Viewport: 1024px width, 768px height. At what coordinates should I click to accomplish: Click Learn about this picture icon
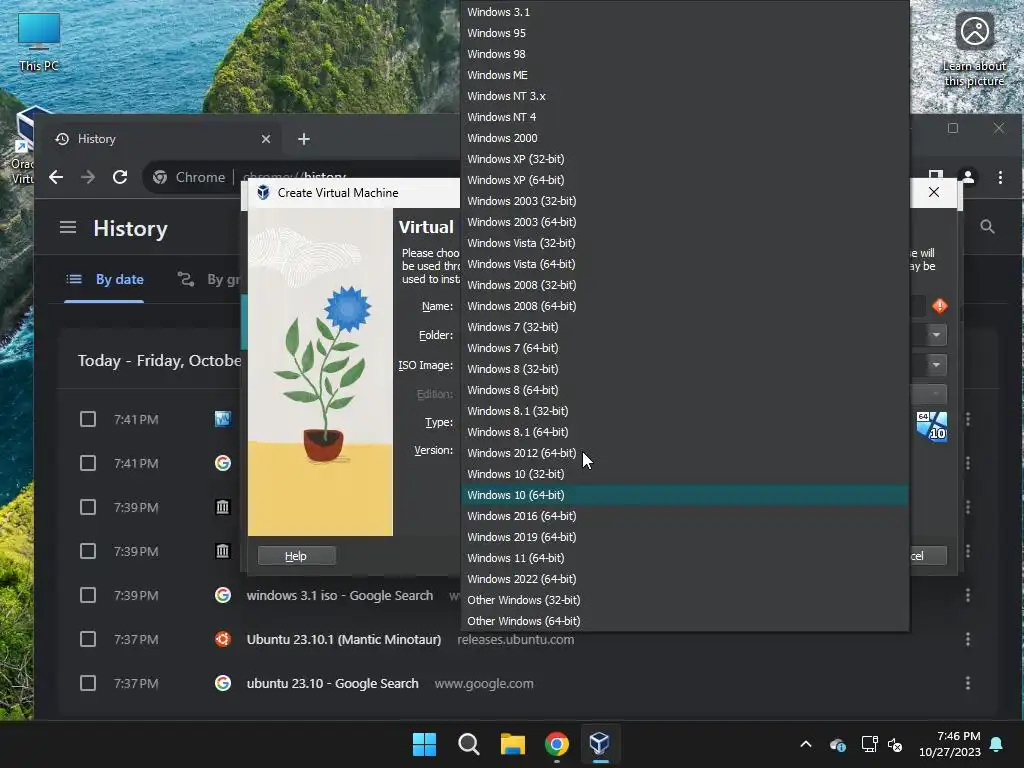coord(974,50)
